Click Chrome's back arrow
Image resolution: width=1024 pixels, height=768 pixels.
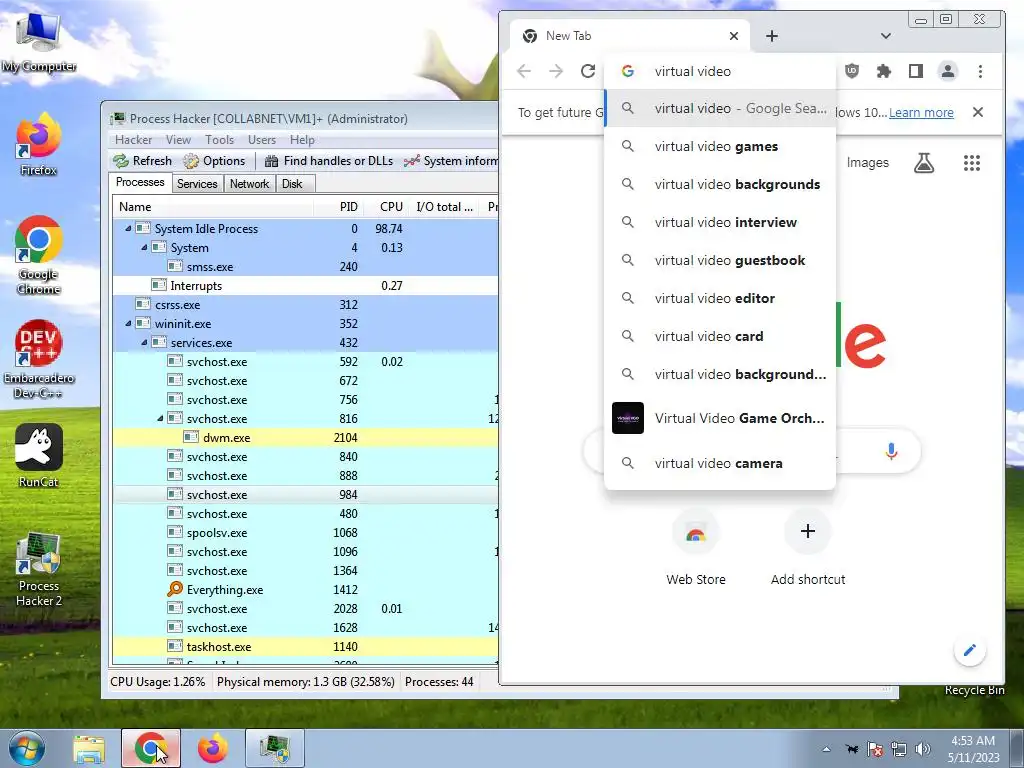tap(524, 71)
